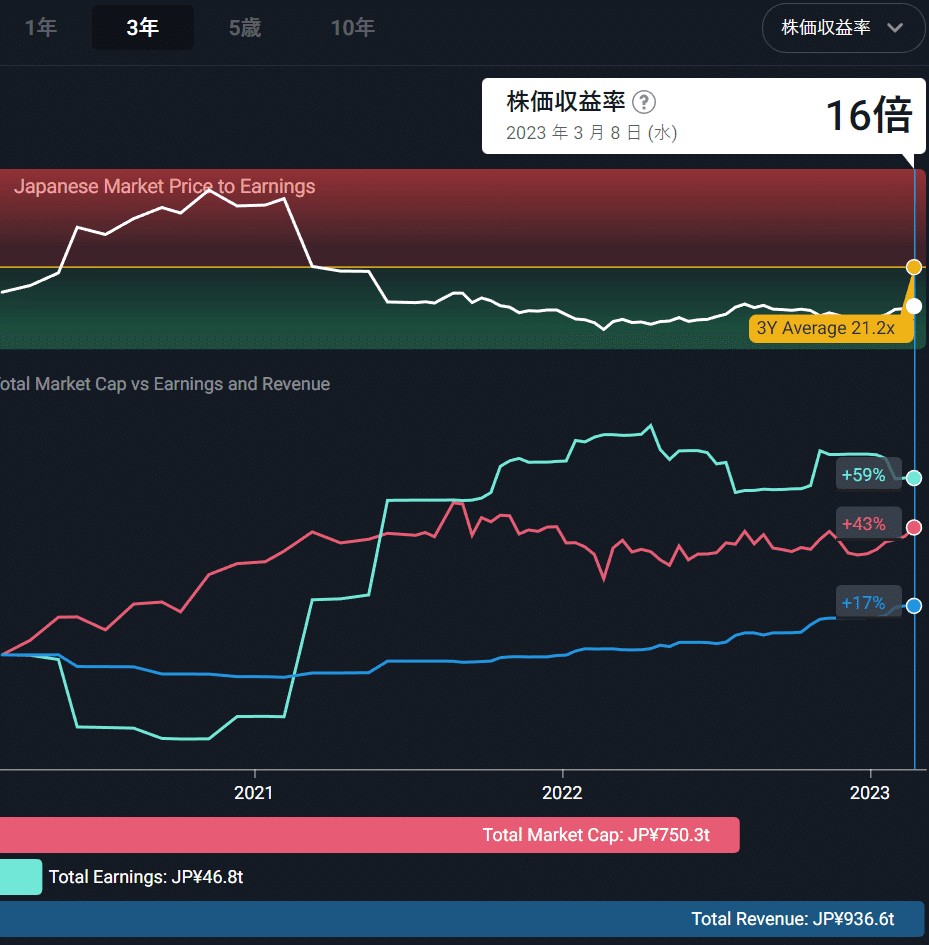This screenshot has width=929, height=945.
Task: Click the question mark help icon
Action: [644, 102]
